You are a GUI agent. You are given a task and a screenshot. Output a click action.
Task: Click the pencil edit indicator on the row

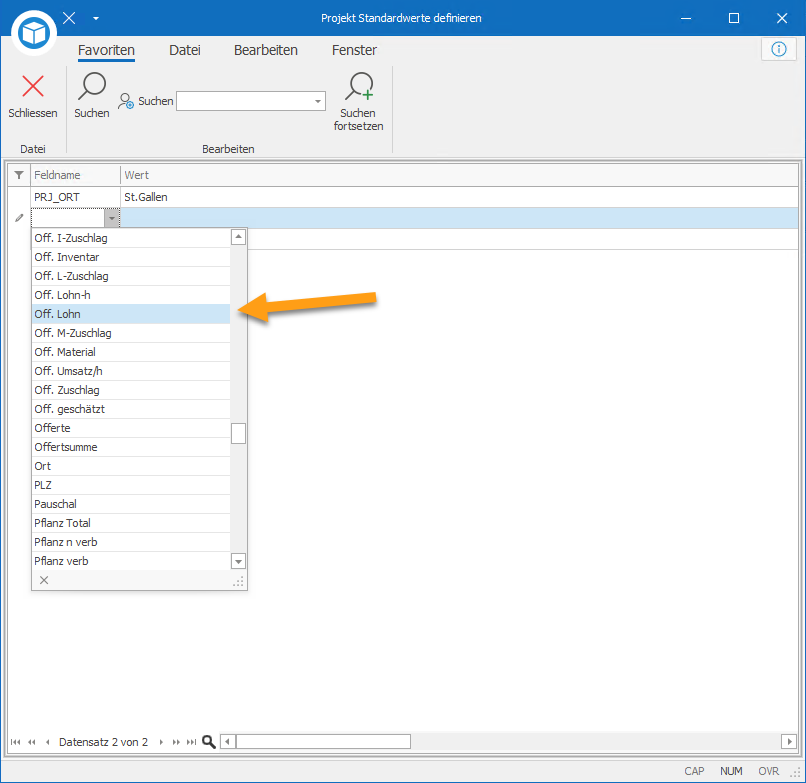point(19,218)
